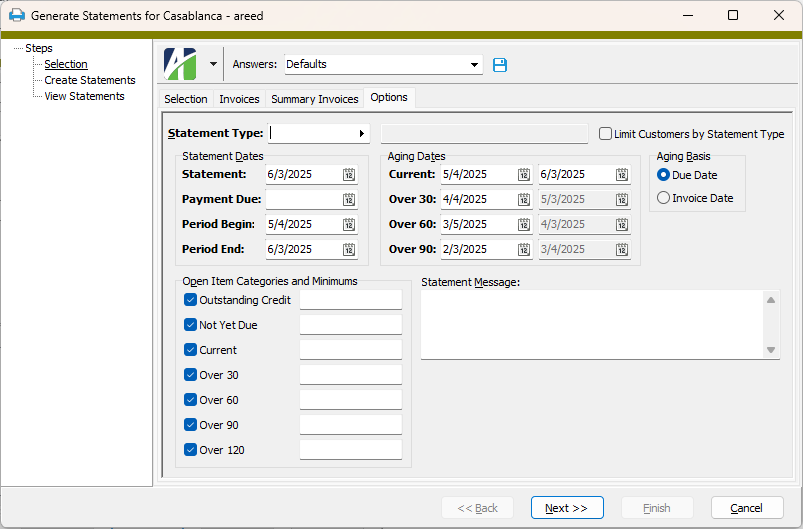The height and width of the screenshot is (529, 803).
Task: Open calendar for Period Begin date
Action: (x=349, y=224)
